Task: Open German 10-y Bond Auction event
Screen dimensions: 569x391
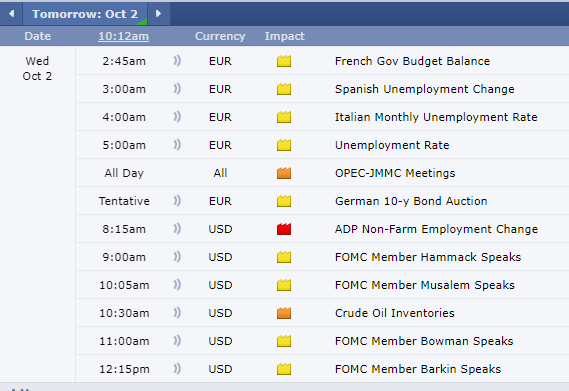Action: click(x=411, y=201)
